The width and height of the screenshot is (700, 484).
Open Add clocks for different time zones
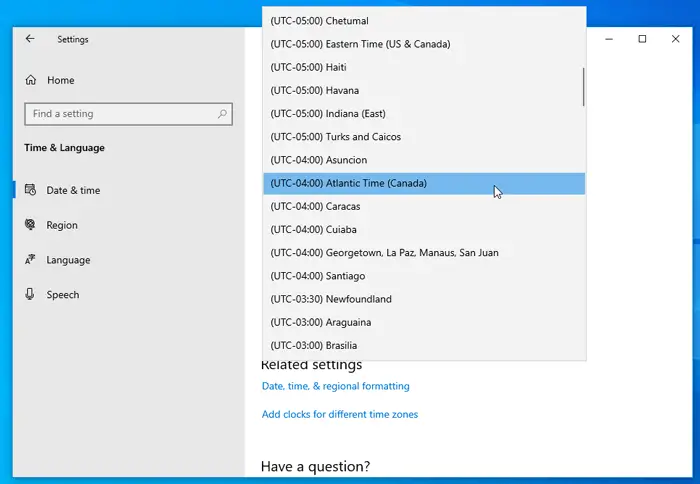[x=340, y=414]
